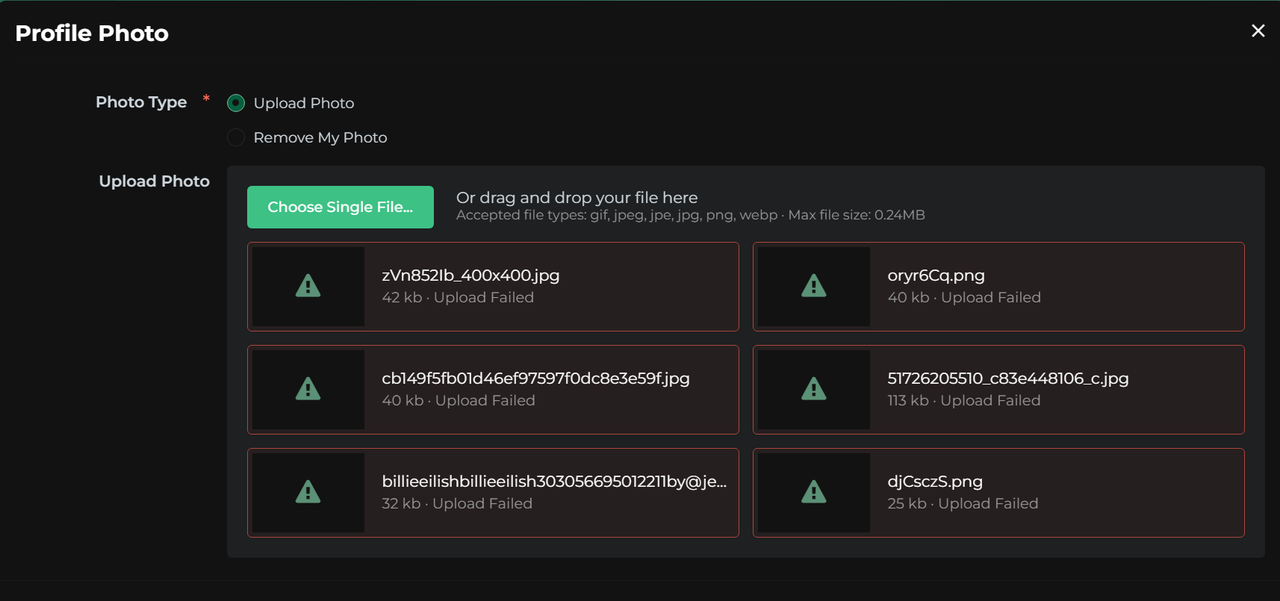Image resolution: width=1280 pixels, height=601 pixels.
Task: Click the Photo Type field label
Action: [141, 102]
